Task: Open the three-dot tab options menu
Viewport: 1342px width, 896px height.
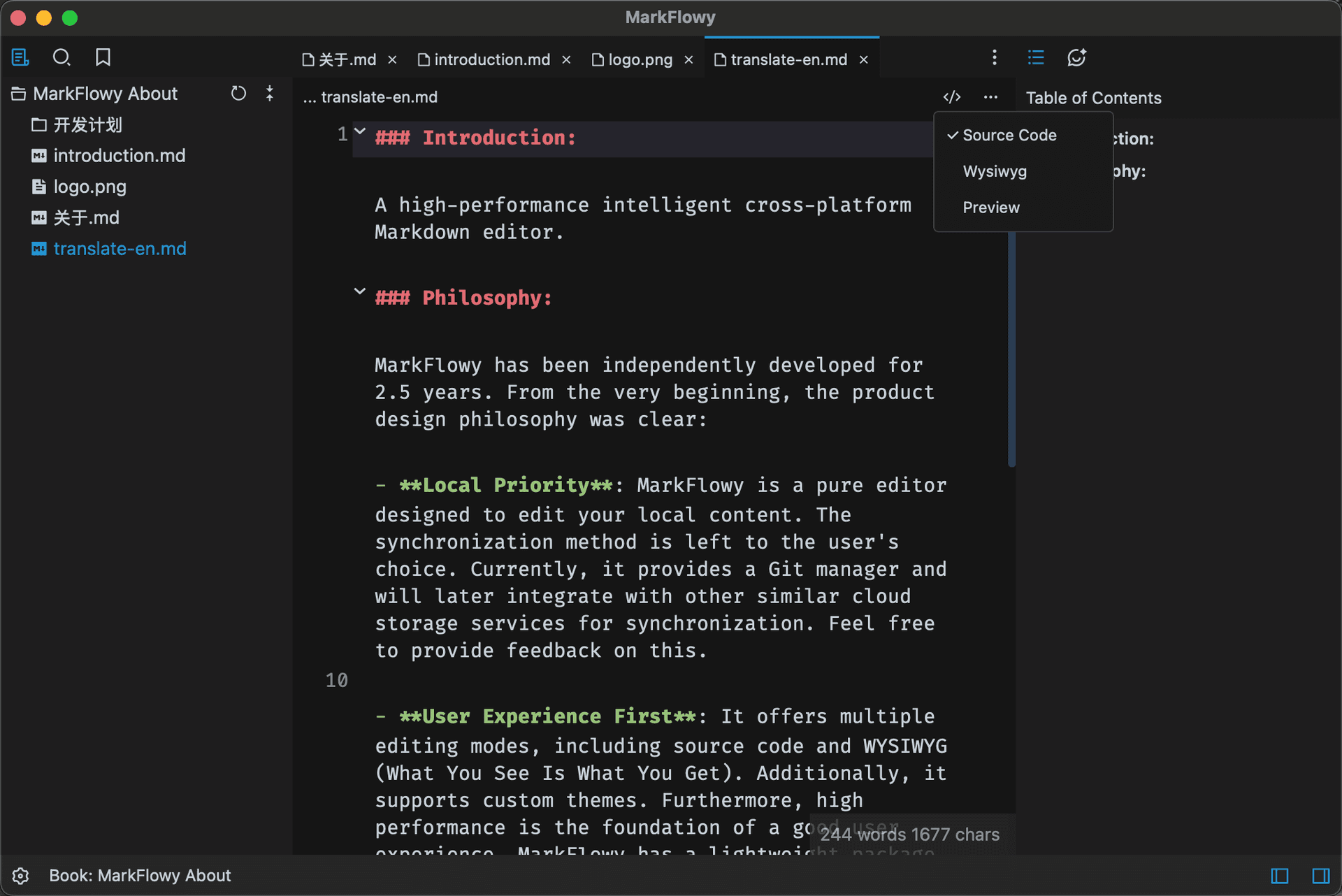Action: point(995,57)
